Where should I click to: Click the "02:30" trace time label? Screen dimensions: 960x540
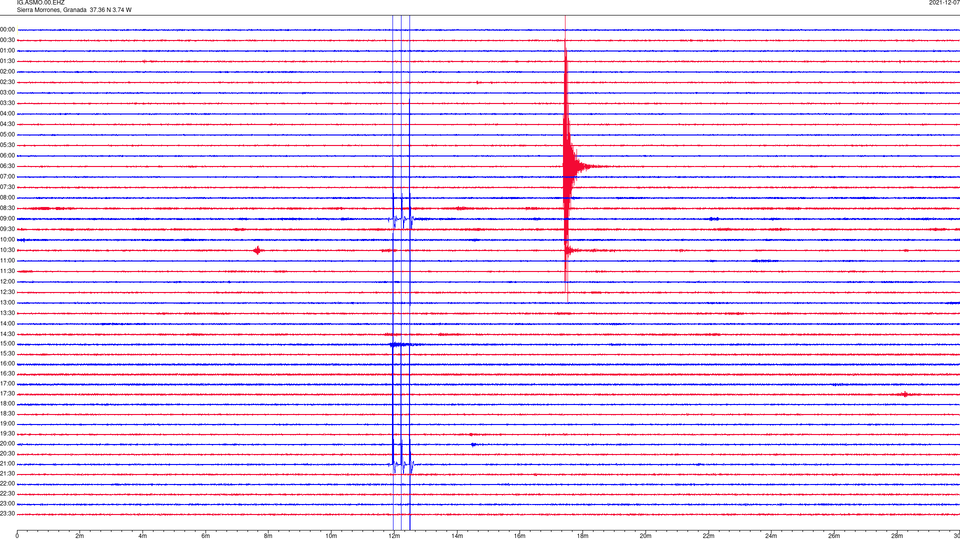pyautogui.click(x=7, y=82)
